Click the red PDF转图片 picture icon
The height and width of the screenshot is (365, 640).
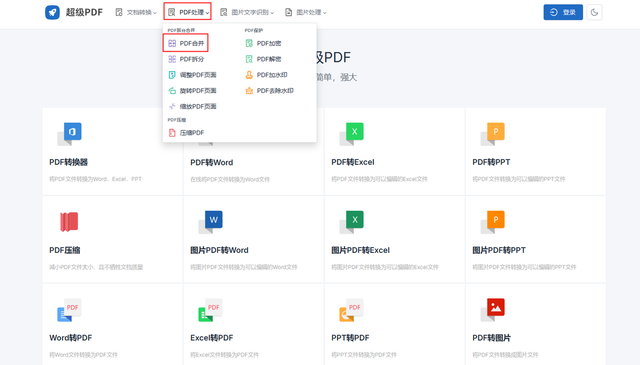pyautogui.click(x=493, y=310)
